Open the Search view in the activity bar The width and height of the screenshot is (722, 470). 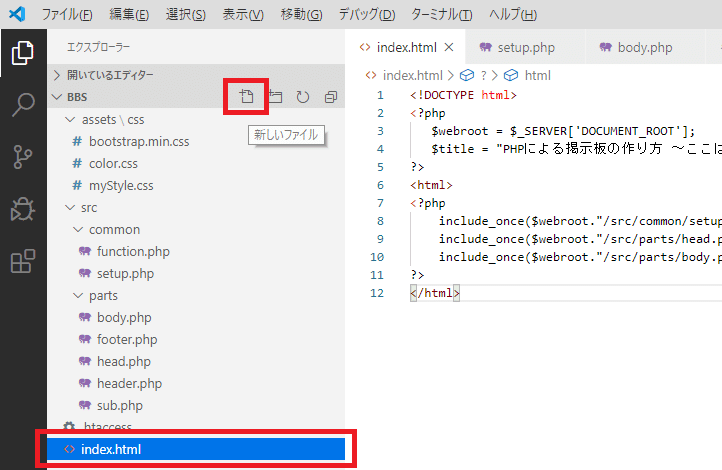[x=23, y=104]
